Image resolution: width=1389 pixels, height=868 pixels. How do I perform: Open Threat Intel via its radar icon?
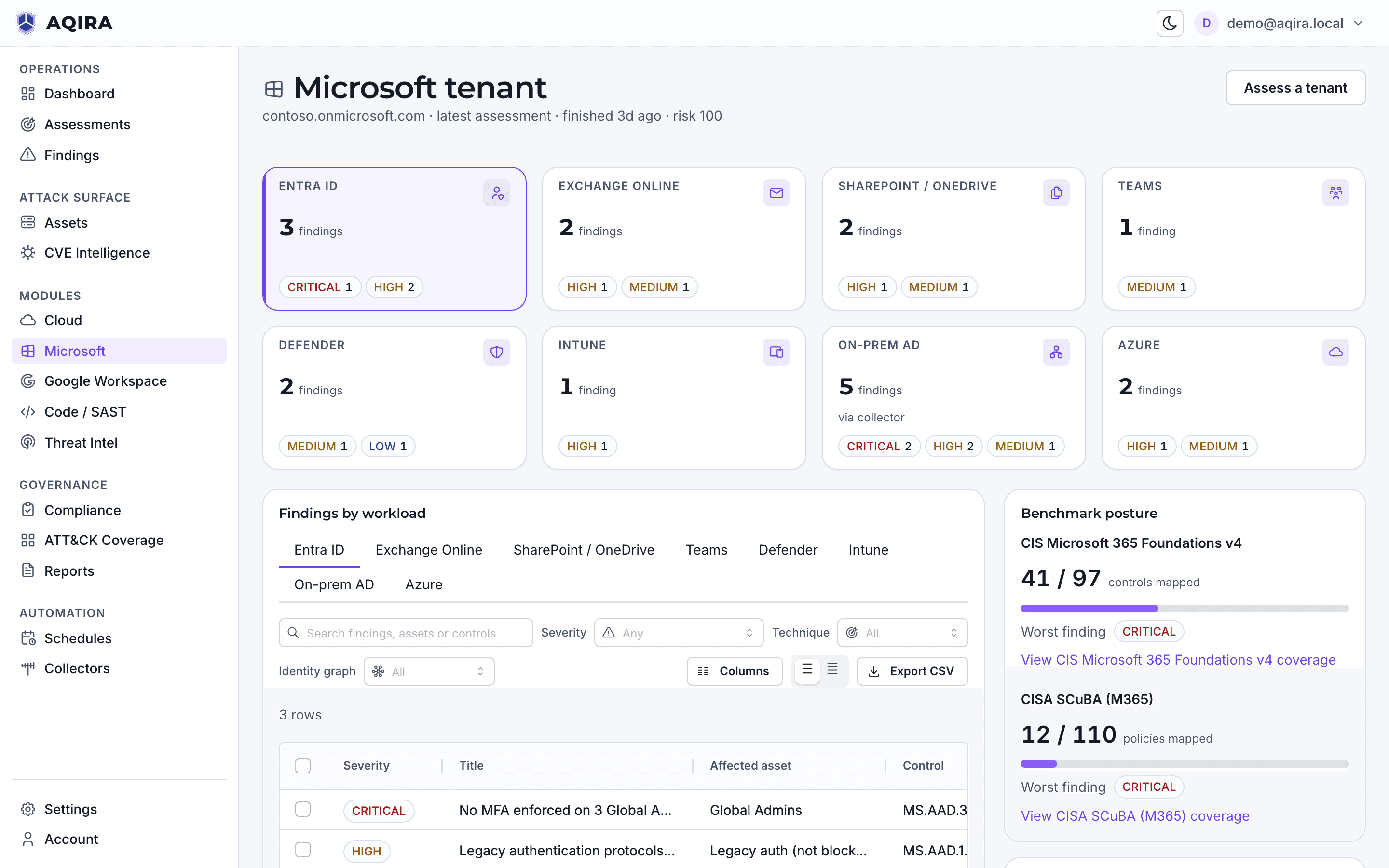pyautogui.click(x=27, y=442)
